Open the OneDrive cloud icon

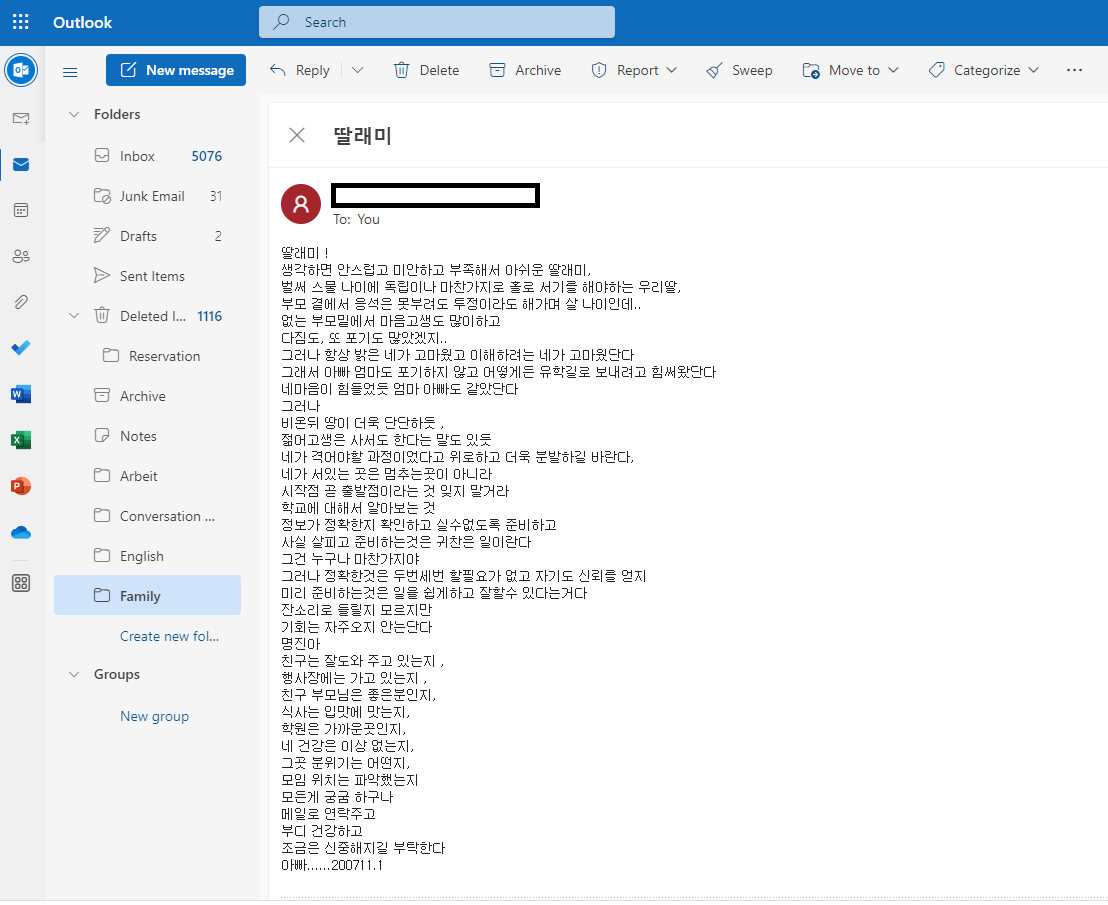point(21,532)
